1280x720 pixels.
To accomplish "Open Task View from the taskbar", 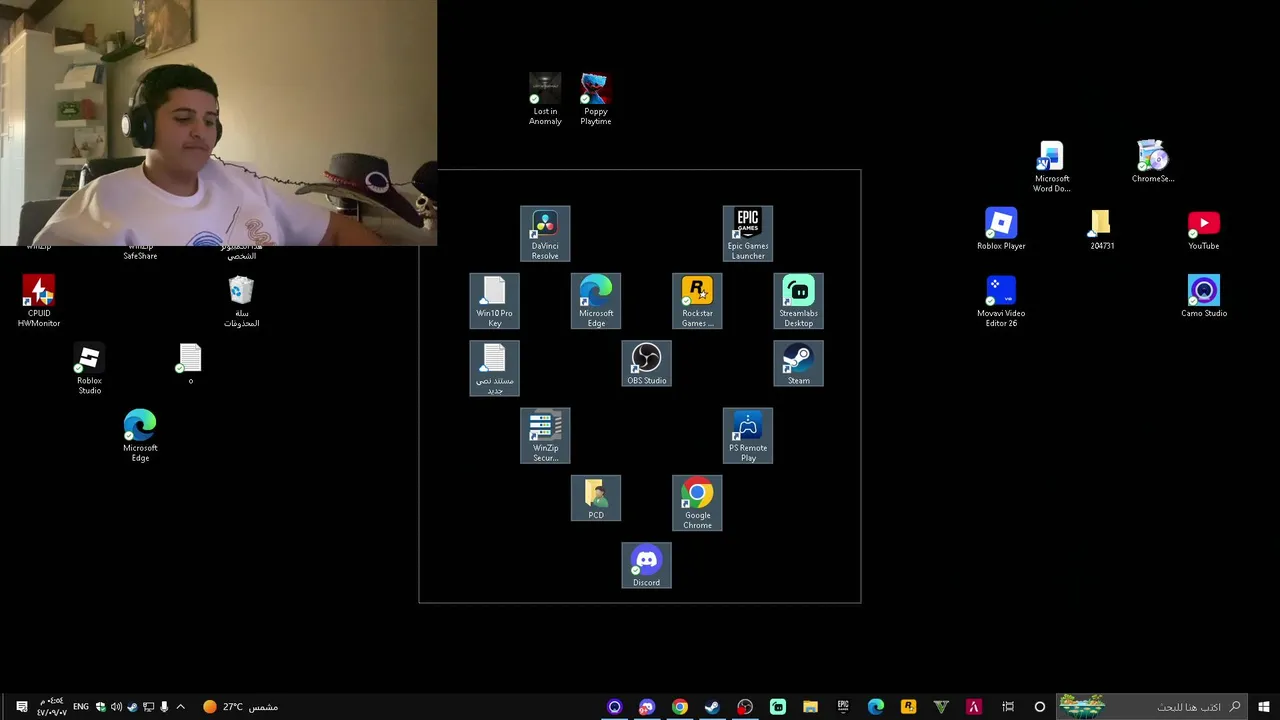I will tap(1008, 707).
